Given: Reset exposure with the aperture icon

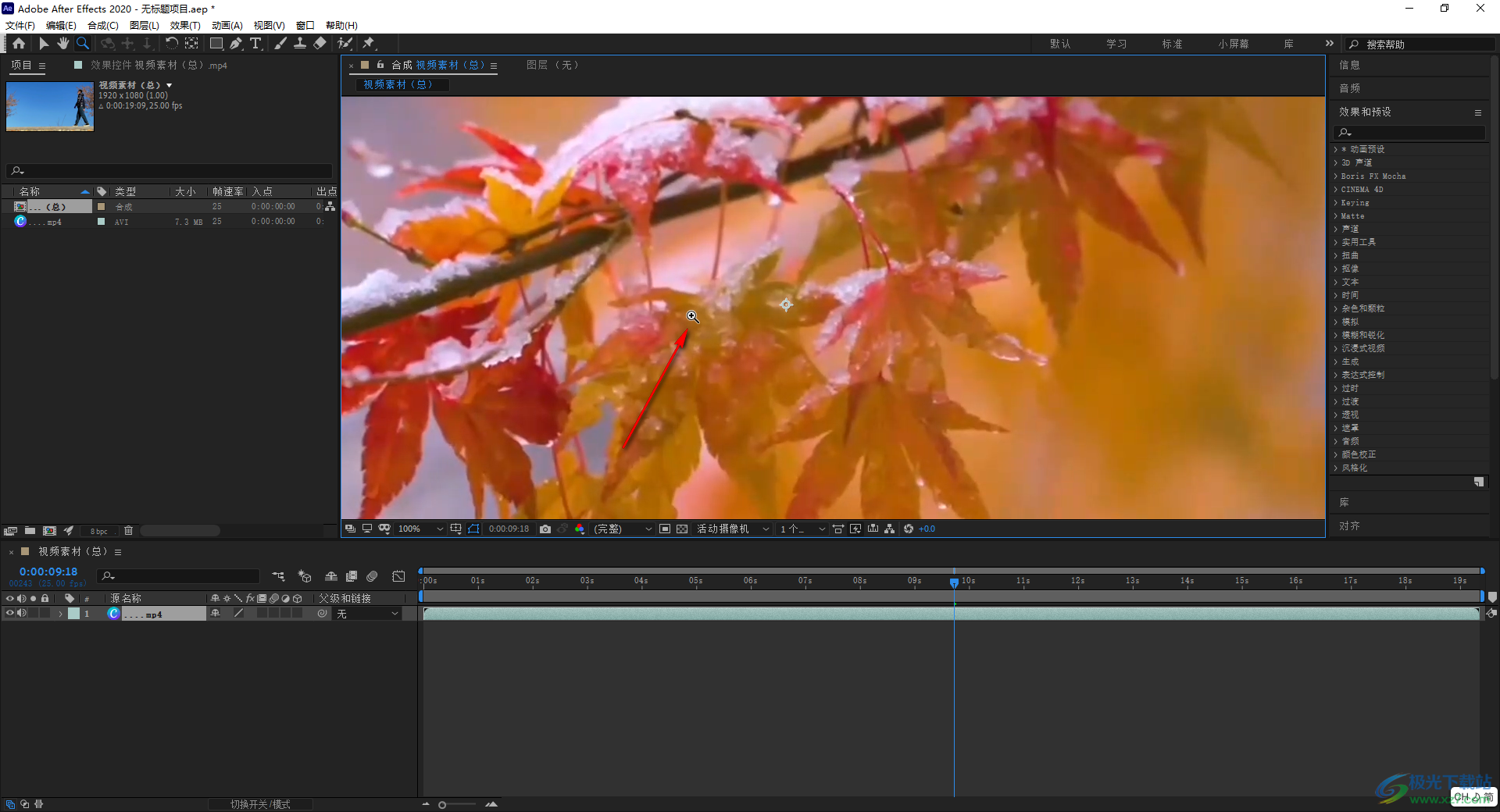Looking at the screenshot, I should (909, 529).
